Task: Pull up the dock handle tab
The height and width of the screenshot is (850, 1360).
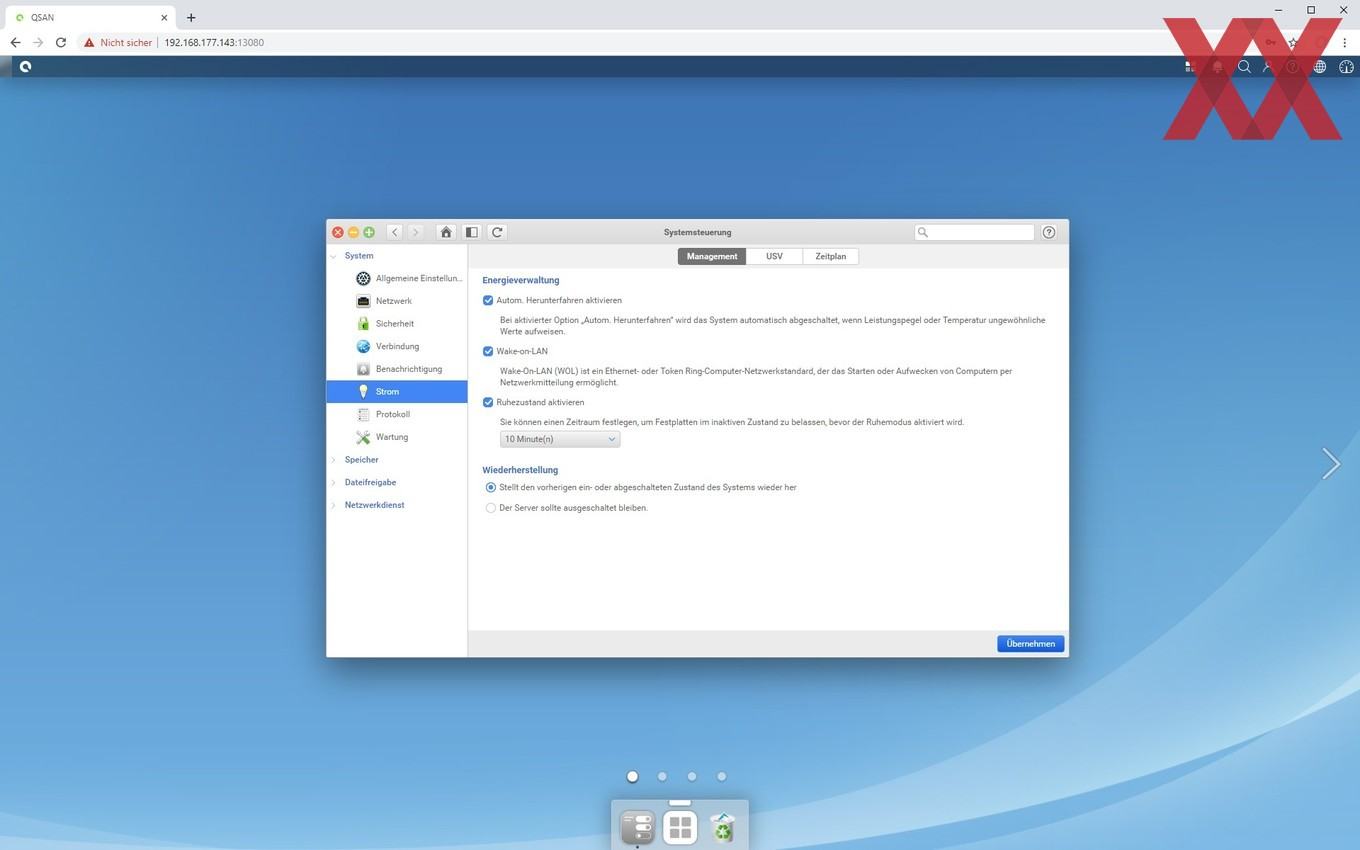Action: tap(680, 802)
